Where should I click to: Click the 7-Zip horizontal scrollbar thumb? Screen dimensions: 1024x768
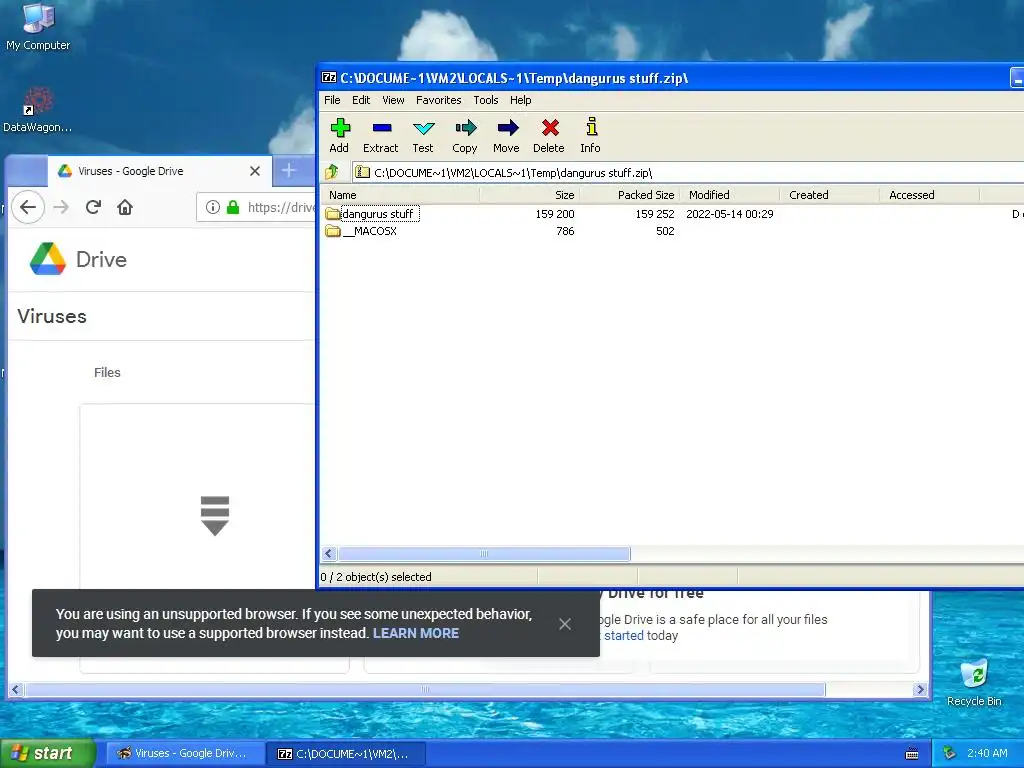coord(484,554)
